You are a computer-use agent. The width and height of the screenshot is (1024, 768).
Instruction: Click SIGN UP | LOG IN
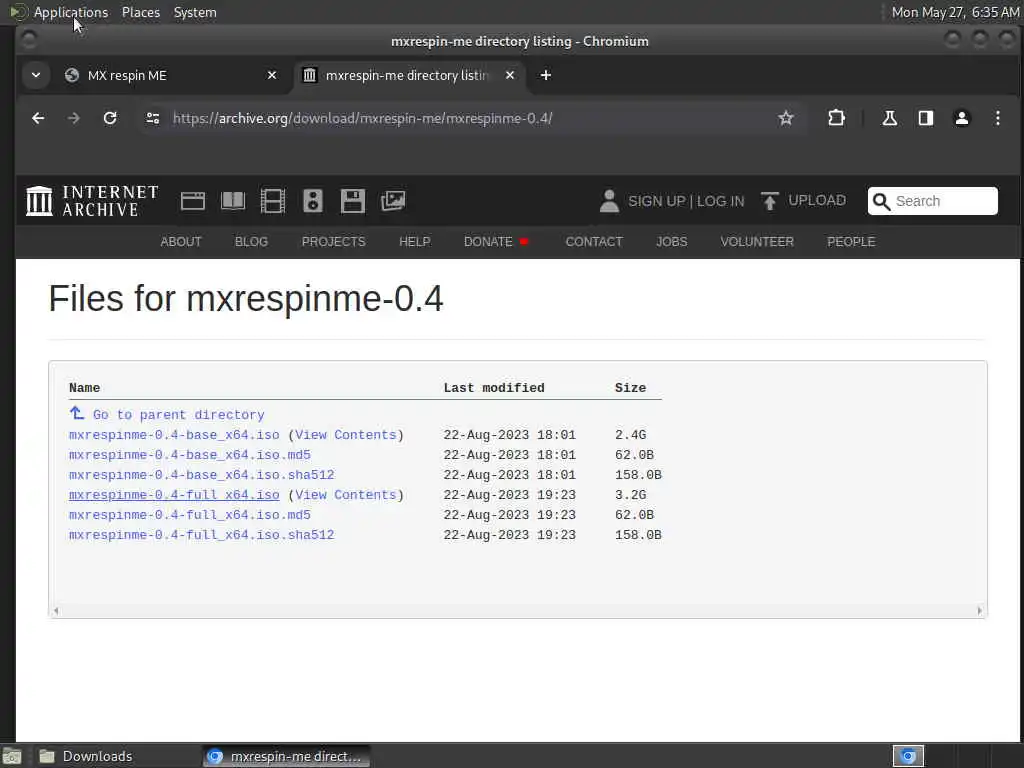pyautogui.click(x=686, y=201)
